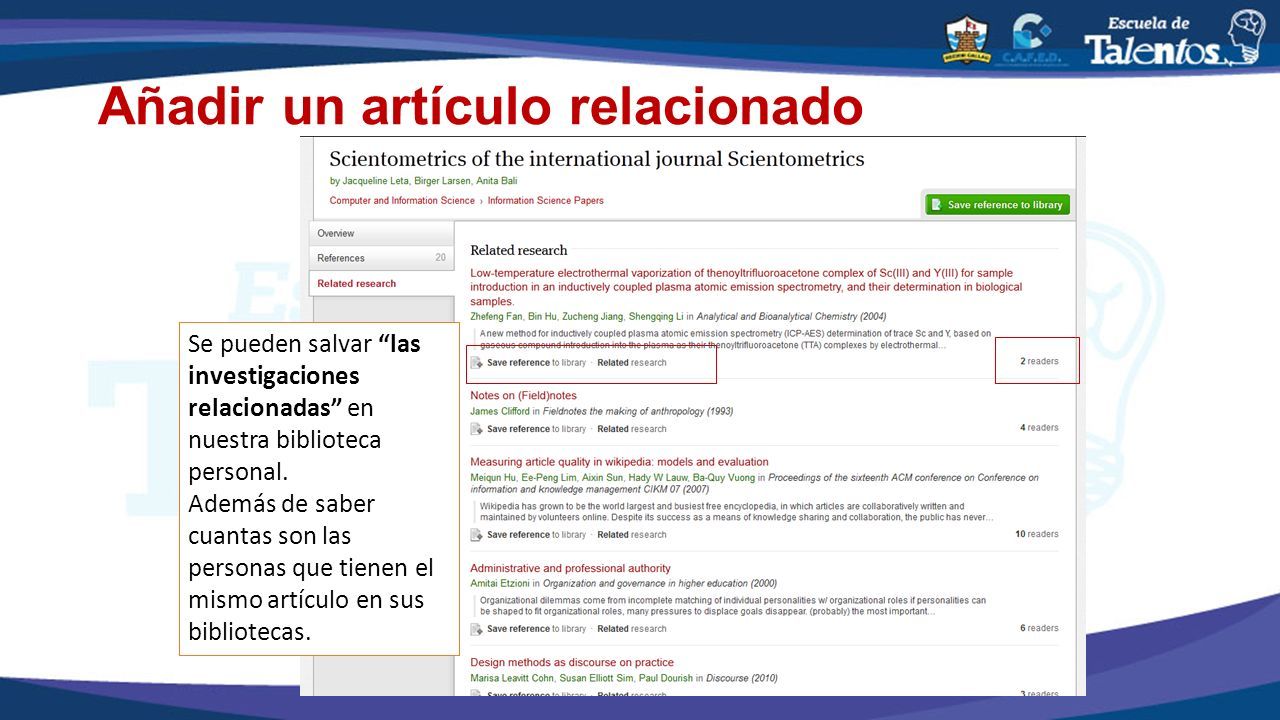Image resolution: width=1280 pixels, height=720 pixels.
Task: Click the Escuela de Talentos logo
Action: (1175, 40)
